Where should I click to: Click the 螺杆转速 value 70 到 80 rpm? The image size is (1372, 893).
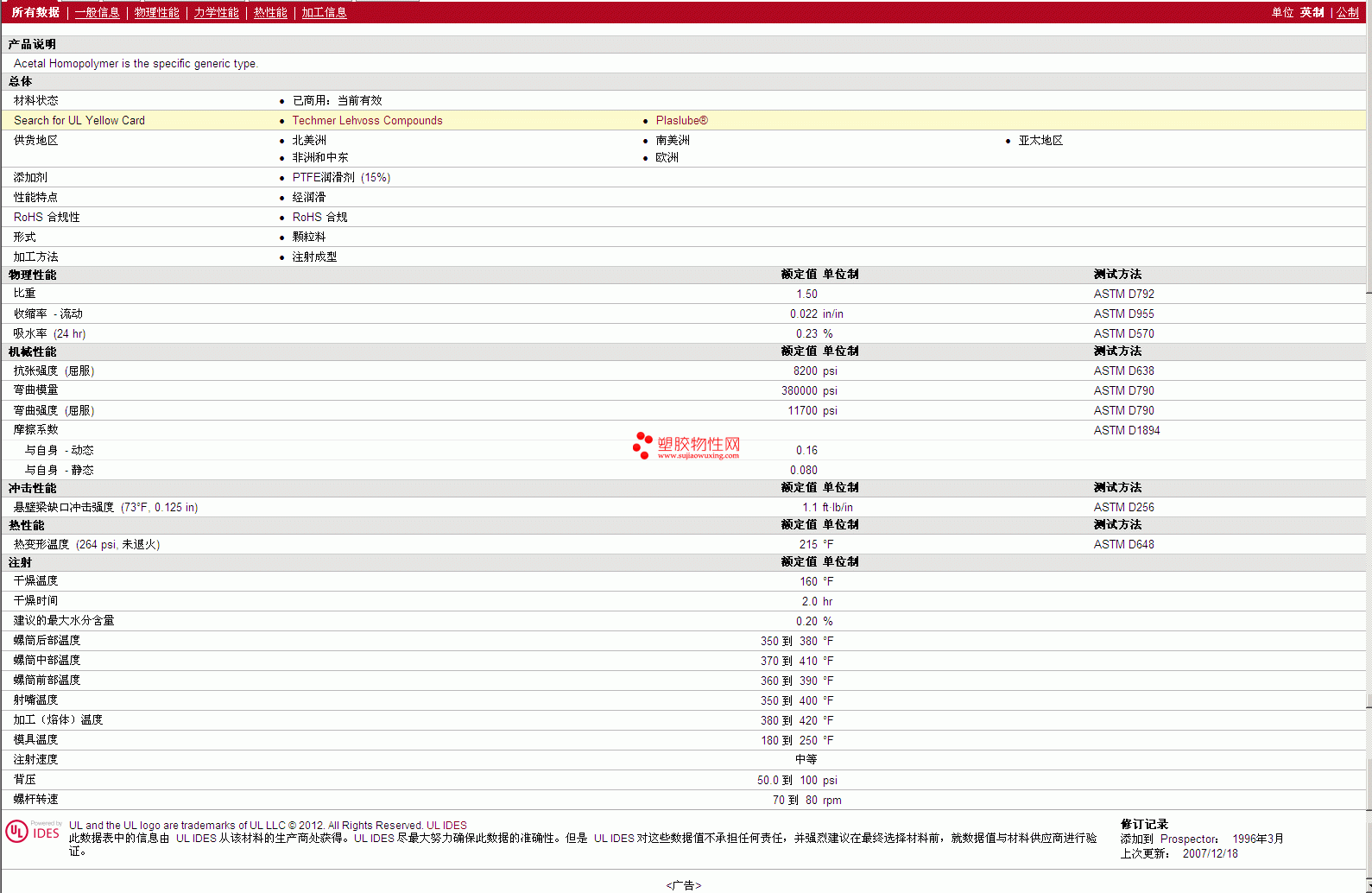coord(807,801)
